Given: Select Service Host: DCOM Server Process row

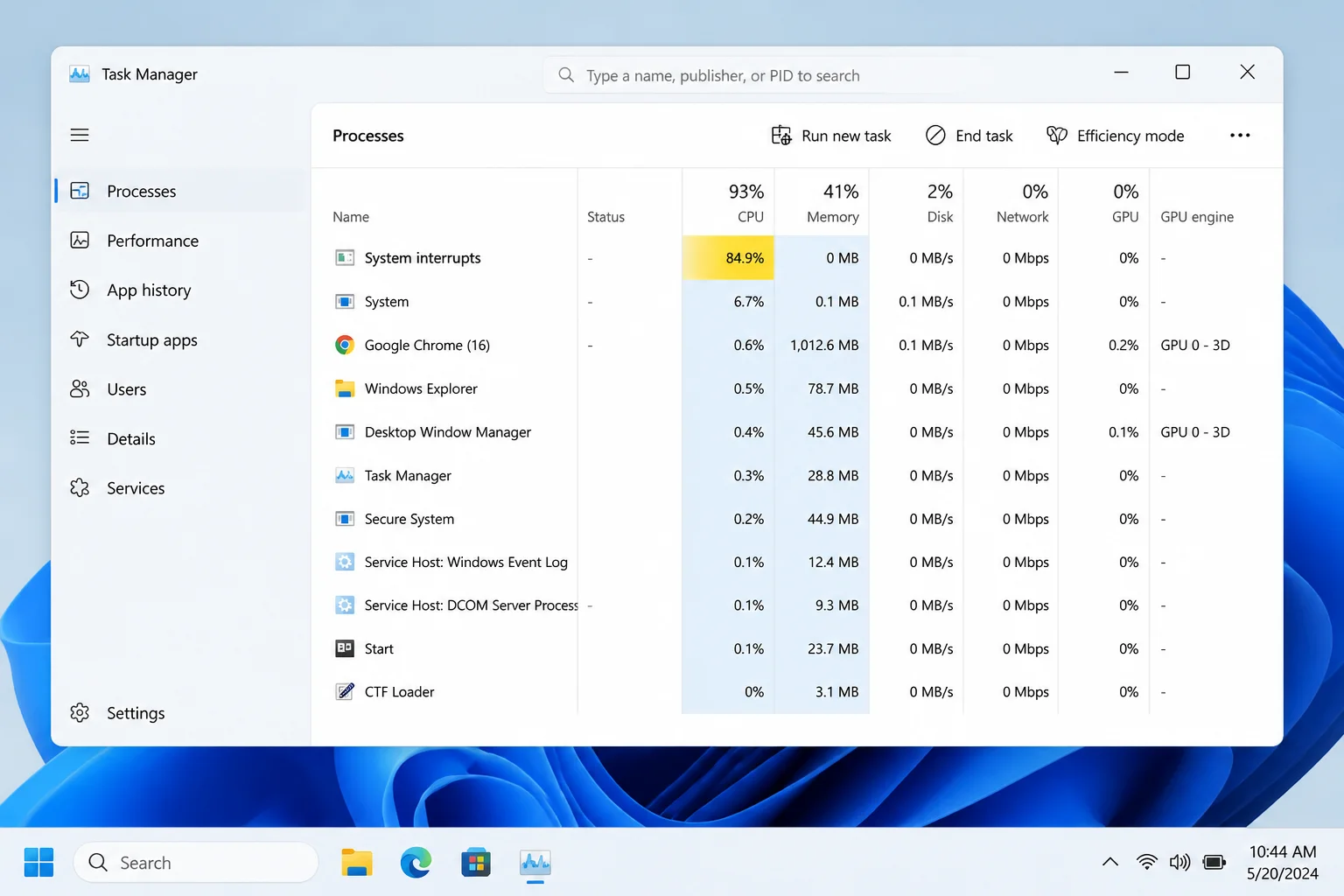Looking at the screenshot, I should 796,605.
